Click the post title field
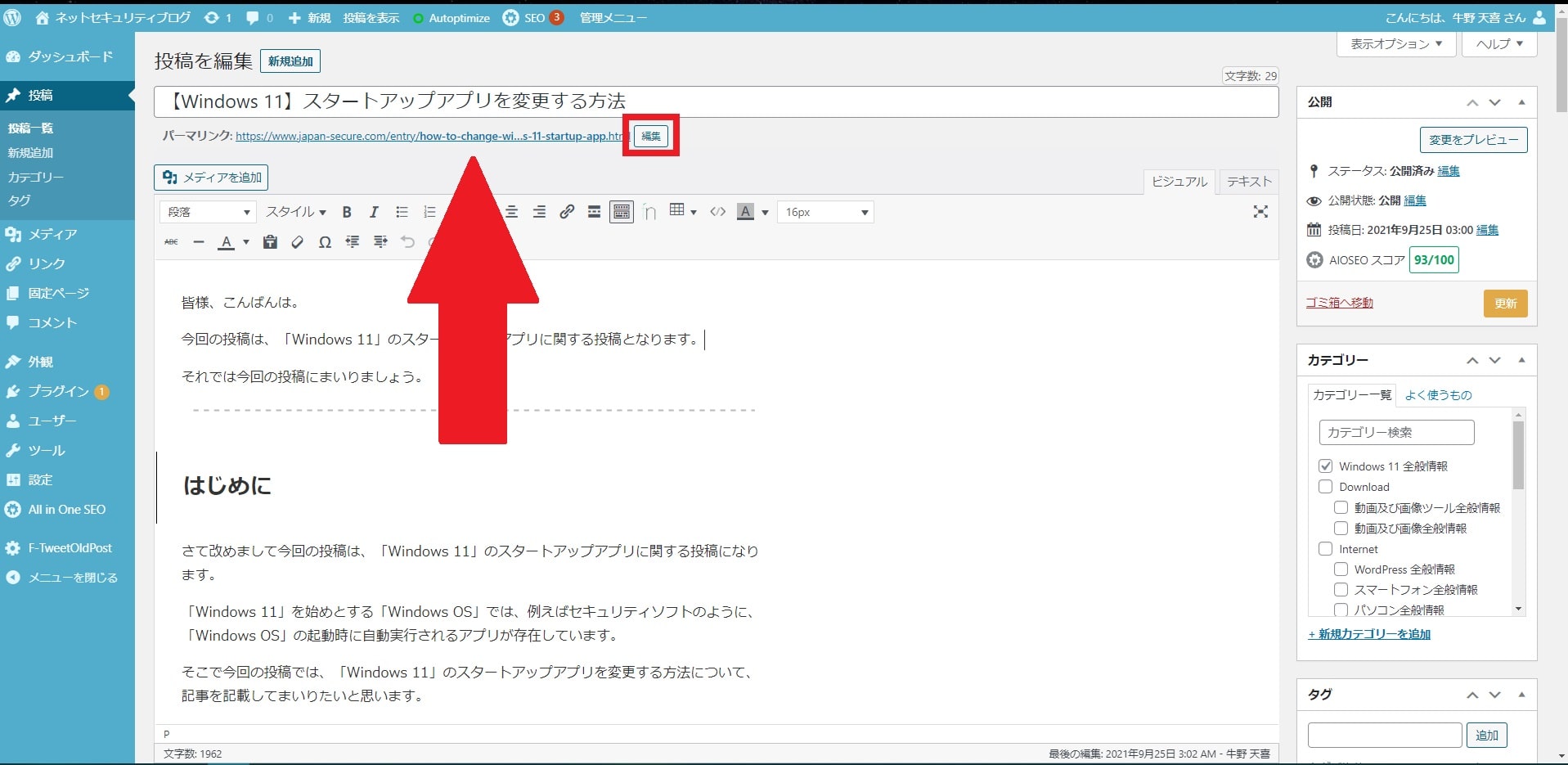The height and width of the screenshot is (765, 1568). 716,101
